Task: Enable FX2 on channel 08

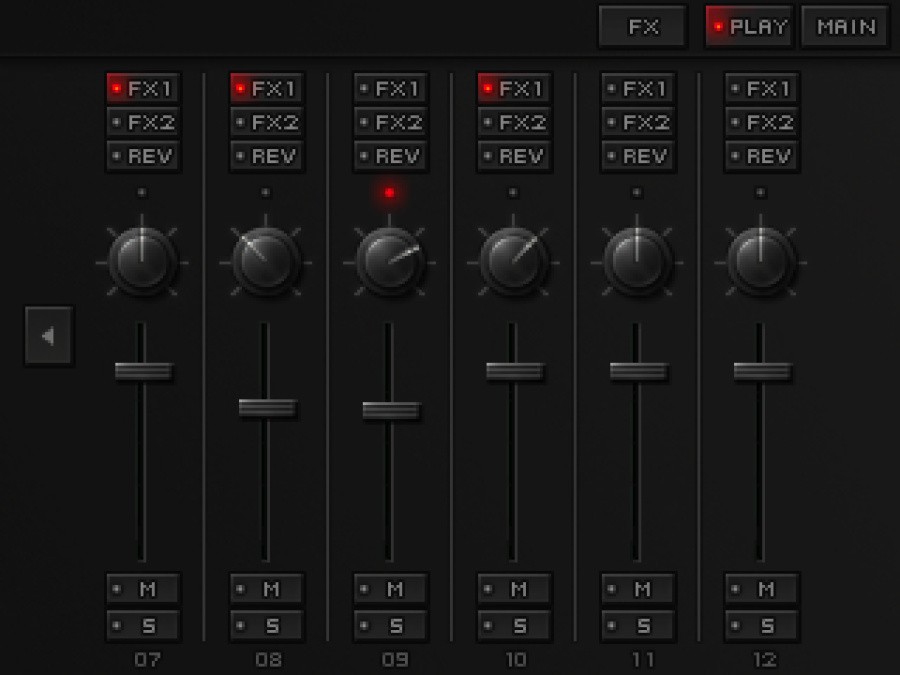Action: (x=266, y=122)
